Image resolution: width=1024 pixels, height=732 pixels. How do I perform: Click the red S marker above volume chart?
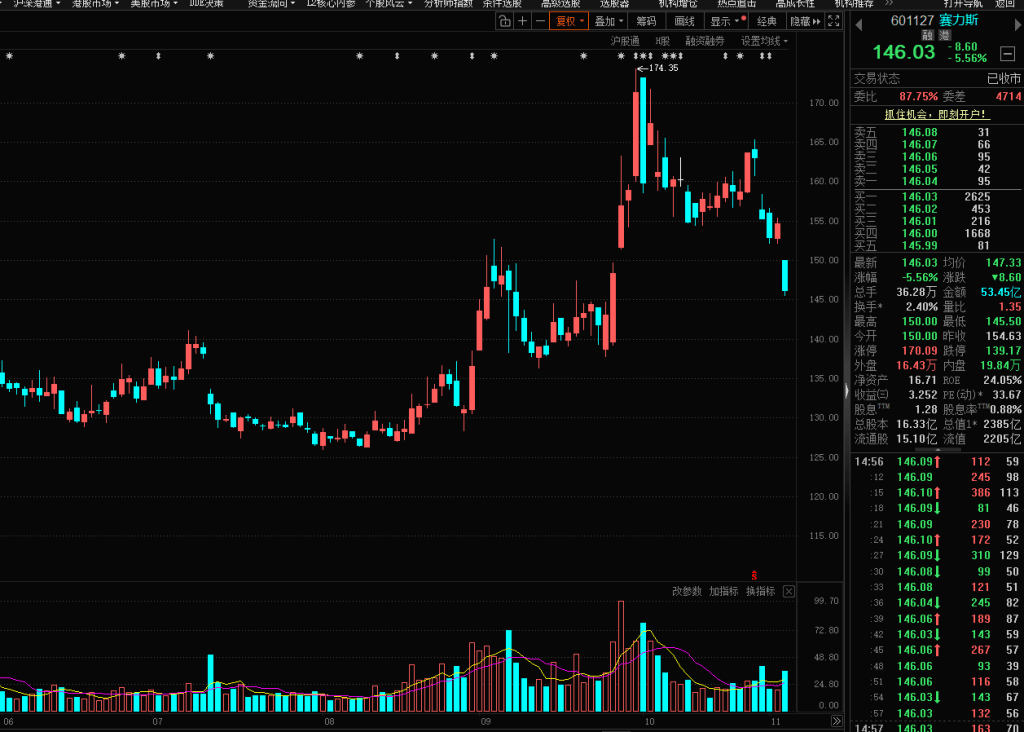(755, 575)
